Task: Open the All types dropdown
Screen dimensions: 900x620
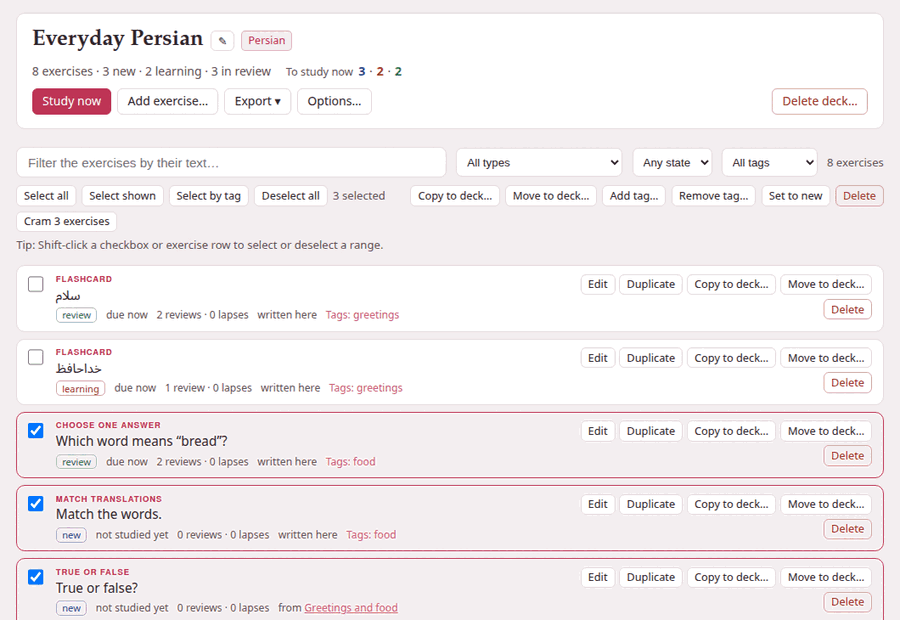Action: click(539, 163)
